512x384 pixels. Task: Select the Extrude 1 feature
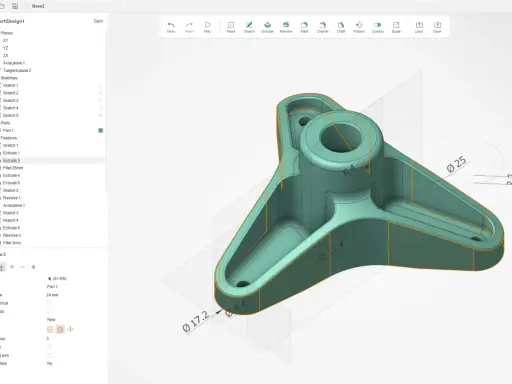11,153
